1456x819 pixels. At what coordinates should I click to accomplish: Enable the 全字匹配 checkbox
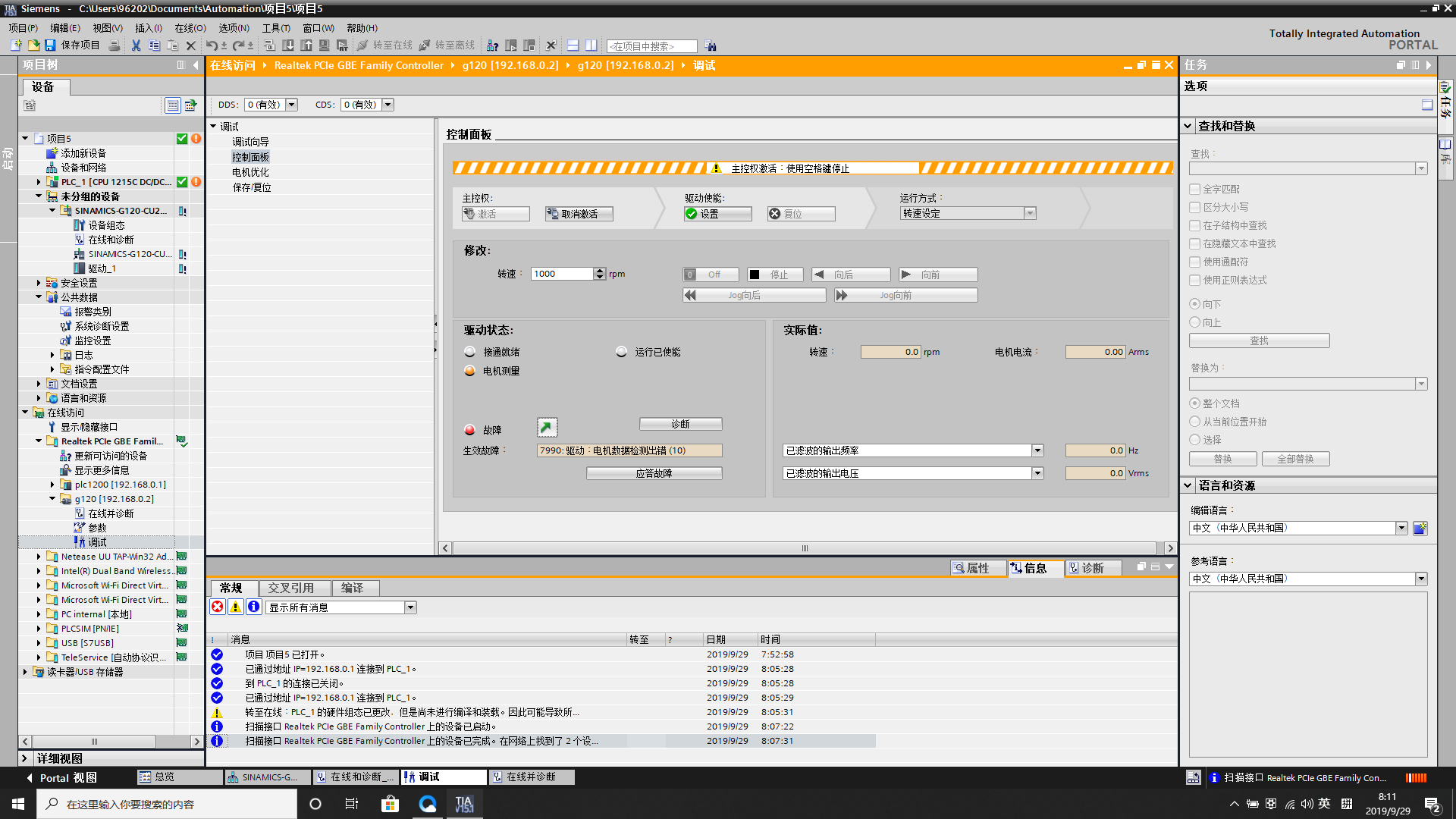(x=1195, y=189)
